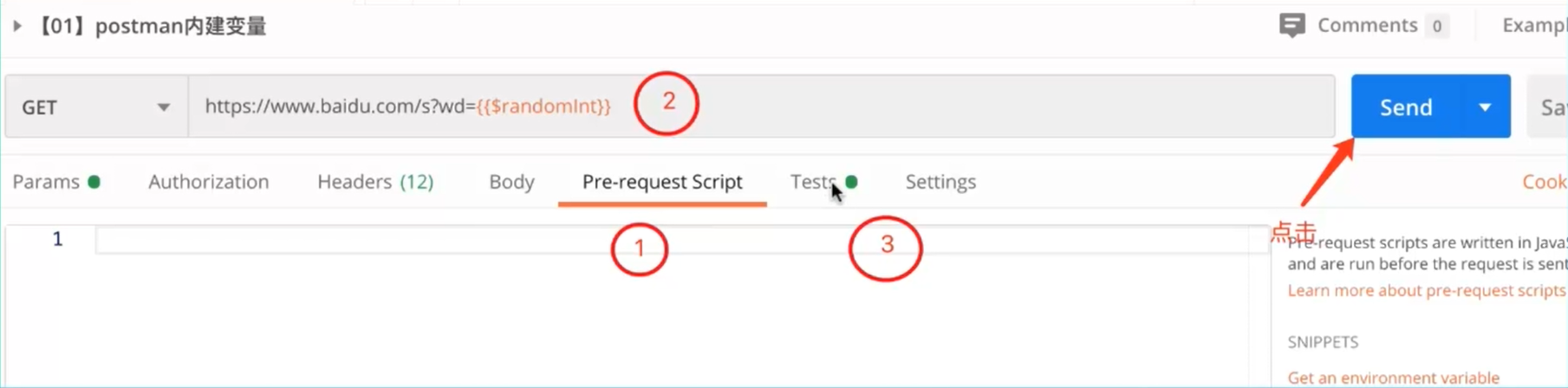
Task: Open the Authorization tab
Action: coord(208,182)
